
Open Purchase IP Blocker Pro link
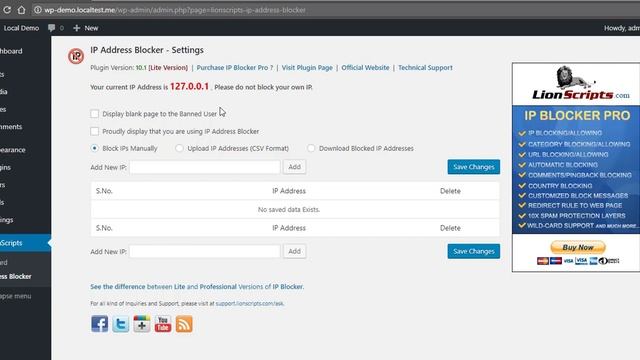pyautogui.click(x=235, y=68)
